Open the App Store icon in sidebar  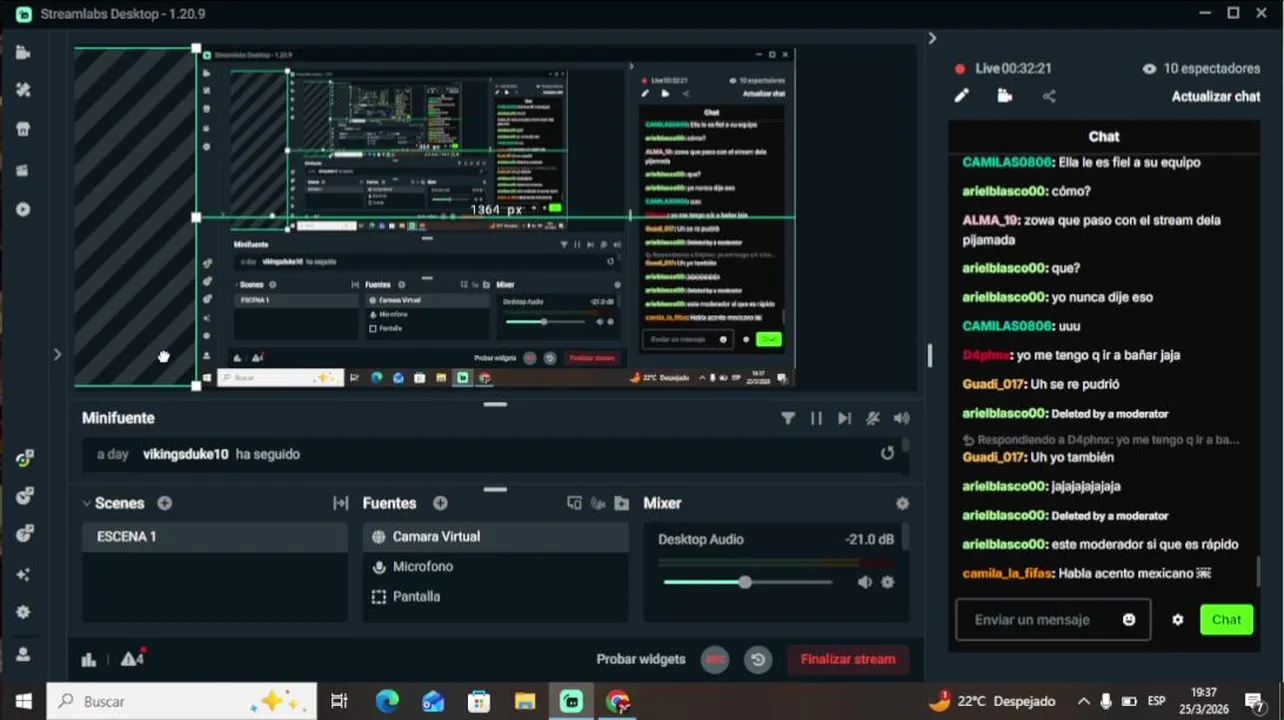tap(23, 130)
